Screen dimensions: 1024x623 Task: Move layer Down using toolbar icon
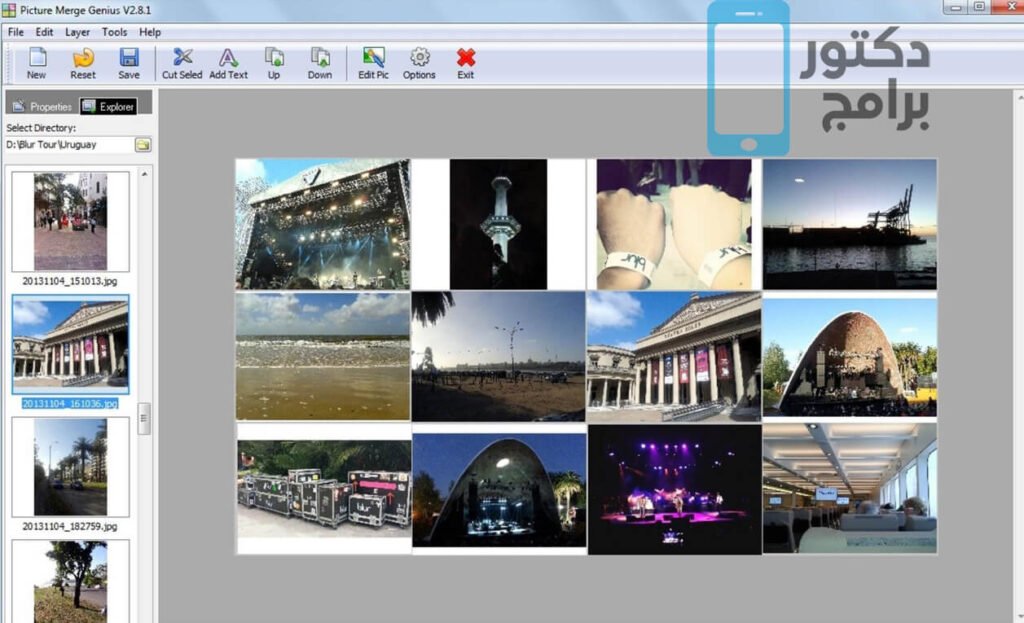coord(320,60)
